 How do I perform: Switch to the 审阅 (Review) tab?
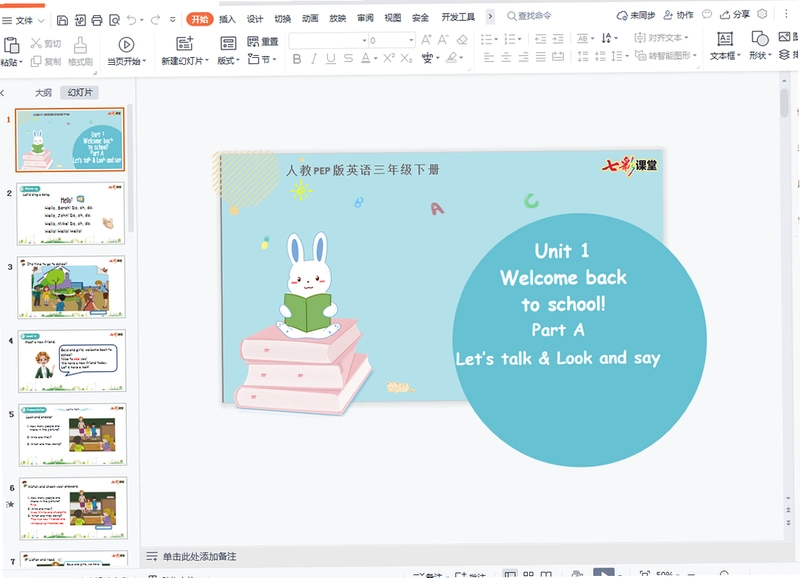point(365,18)
